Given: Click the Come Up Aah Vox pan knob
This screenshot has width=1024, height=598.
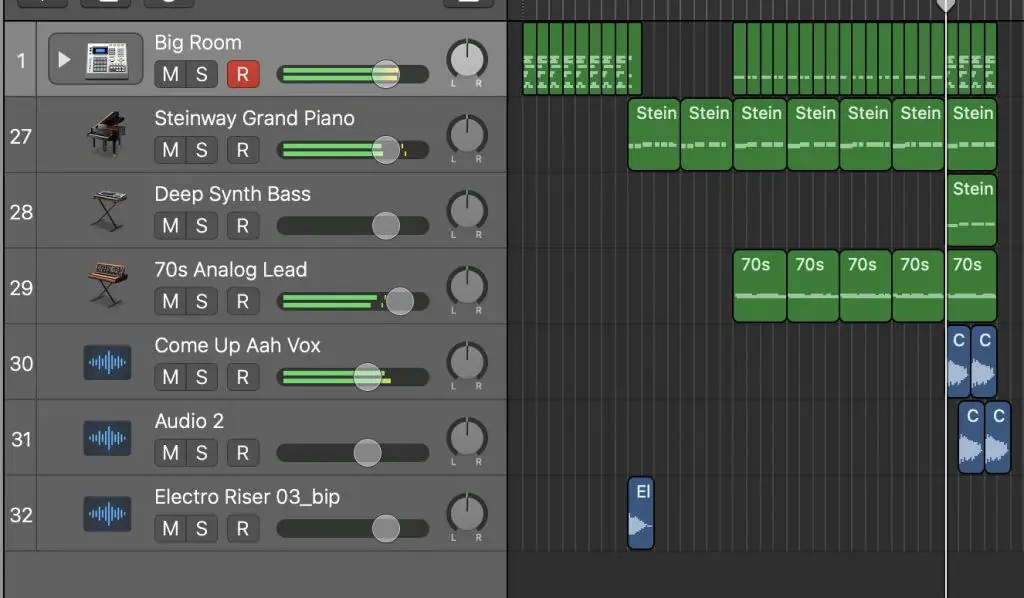Looking at the screenshot, I should click(467, 363).
